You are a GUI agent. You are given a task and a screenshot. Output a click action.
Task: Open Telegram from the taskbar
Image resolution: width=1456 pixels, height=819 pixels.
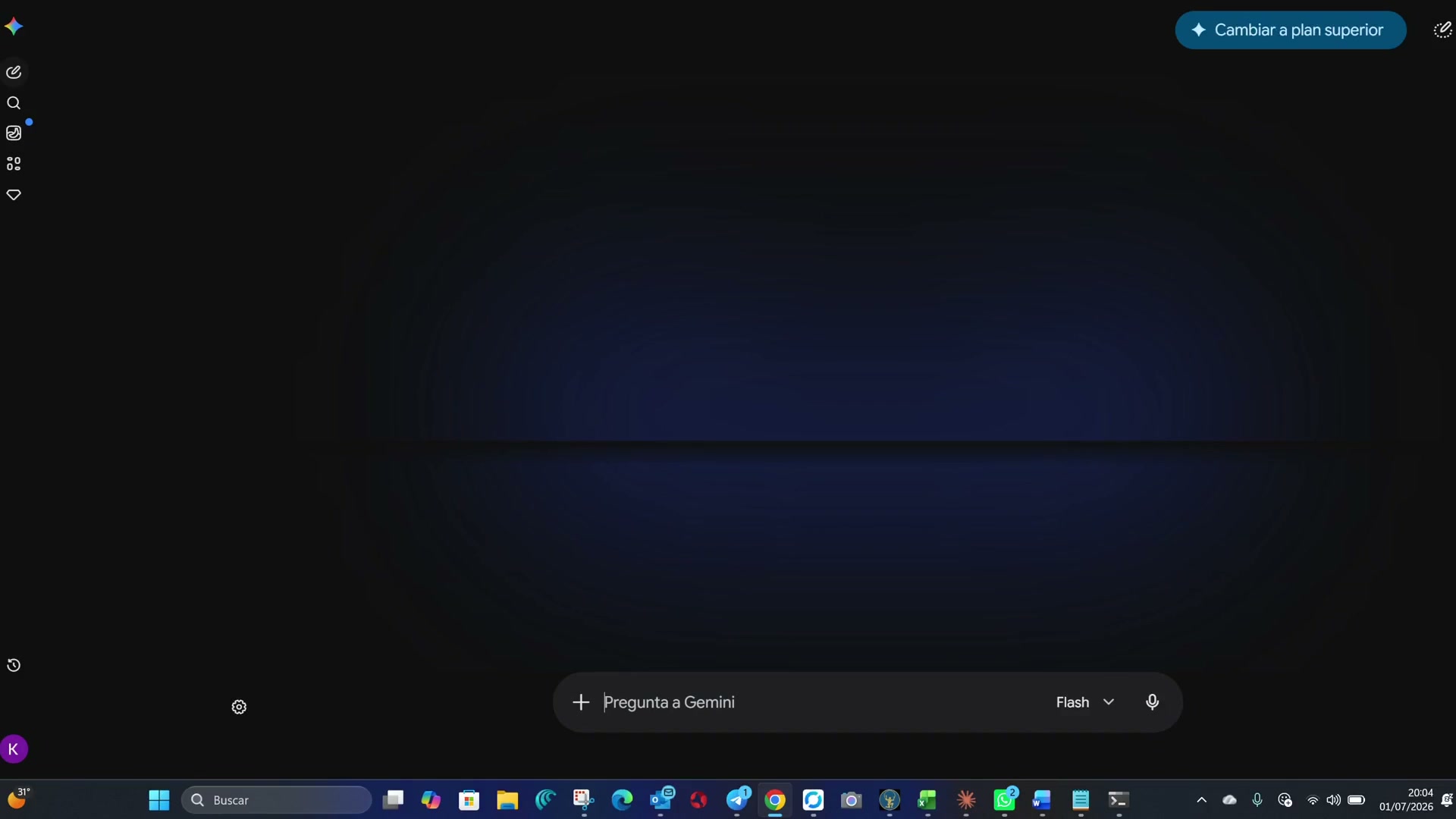point(737,800)
